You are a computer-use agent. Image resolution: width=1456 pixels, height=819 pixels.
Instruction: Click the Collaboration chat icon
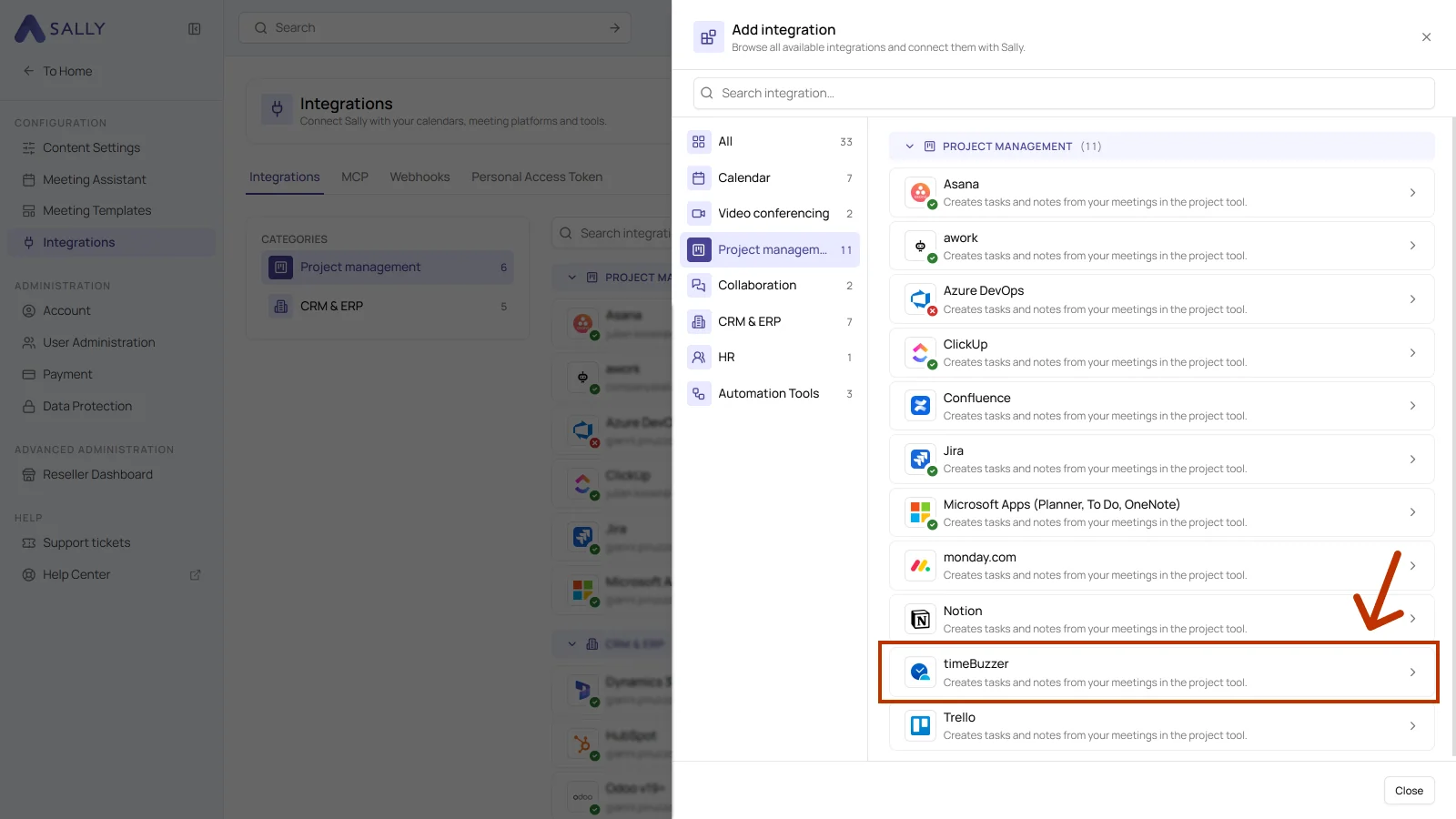(699, 286)
